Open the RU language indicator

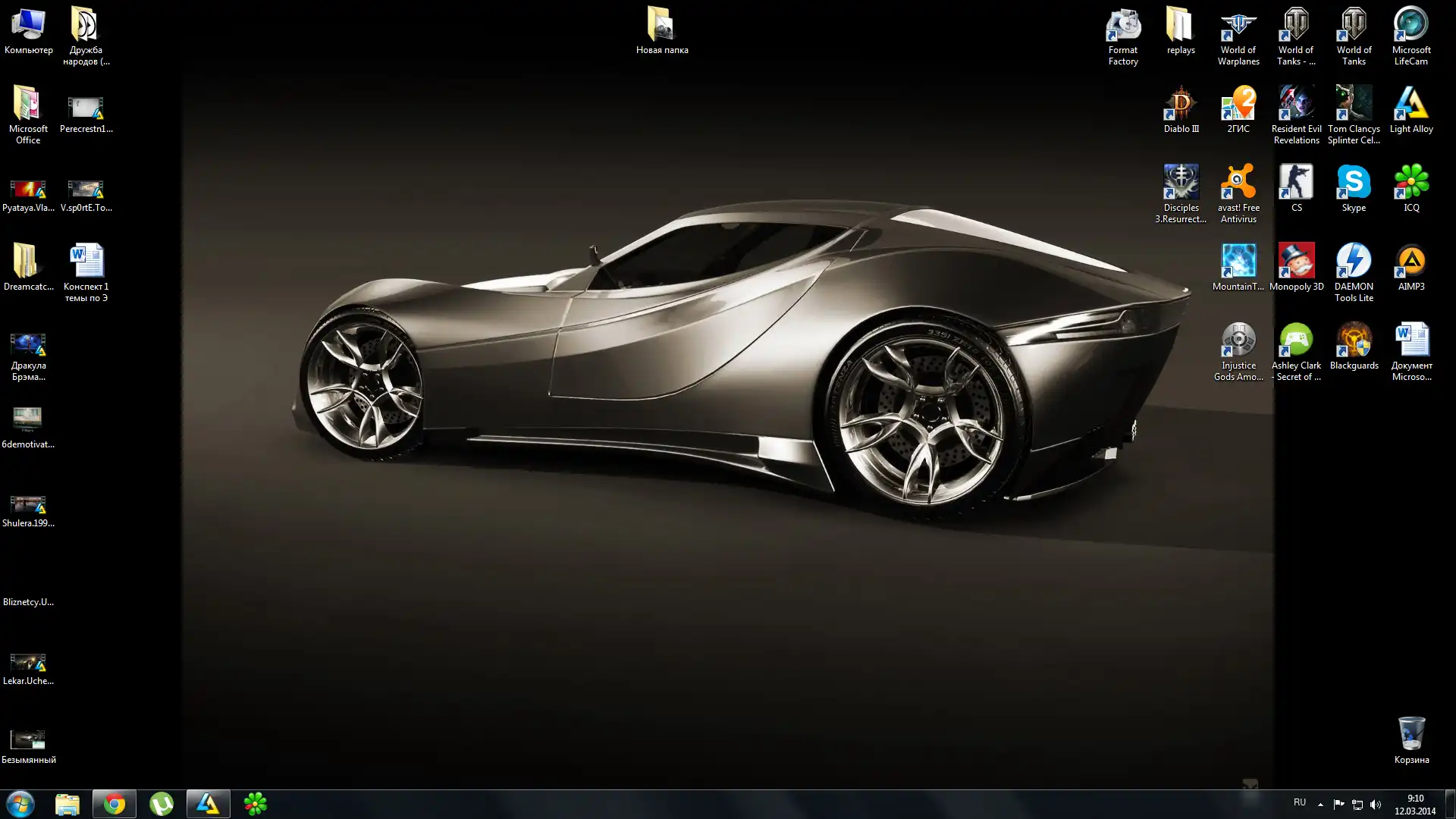[1300, 802]
